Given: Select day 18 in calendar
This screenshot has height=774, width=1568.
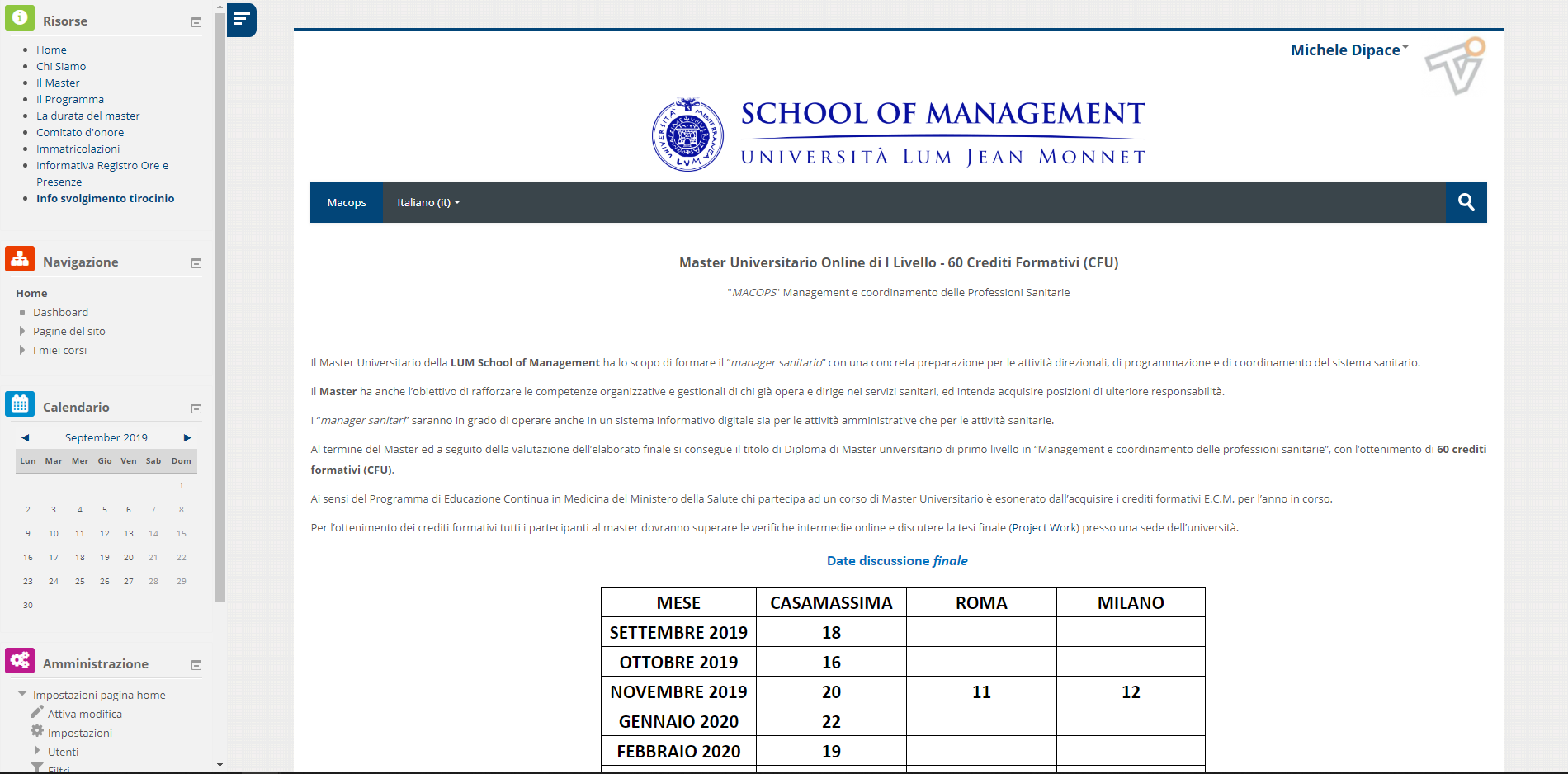Looking at the screenshot, I should tap(80, 557).
